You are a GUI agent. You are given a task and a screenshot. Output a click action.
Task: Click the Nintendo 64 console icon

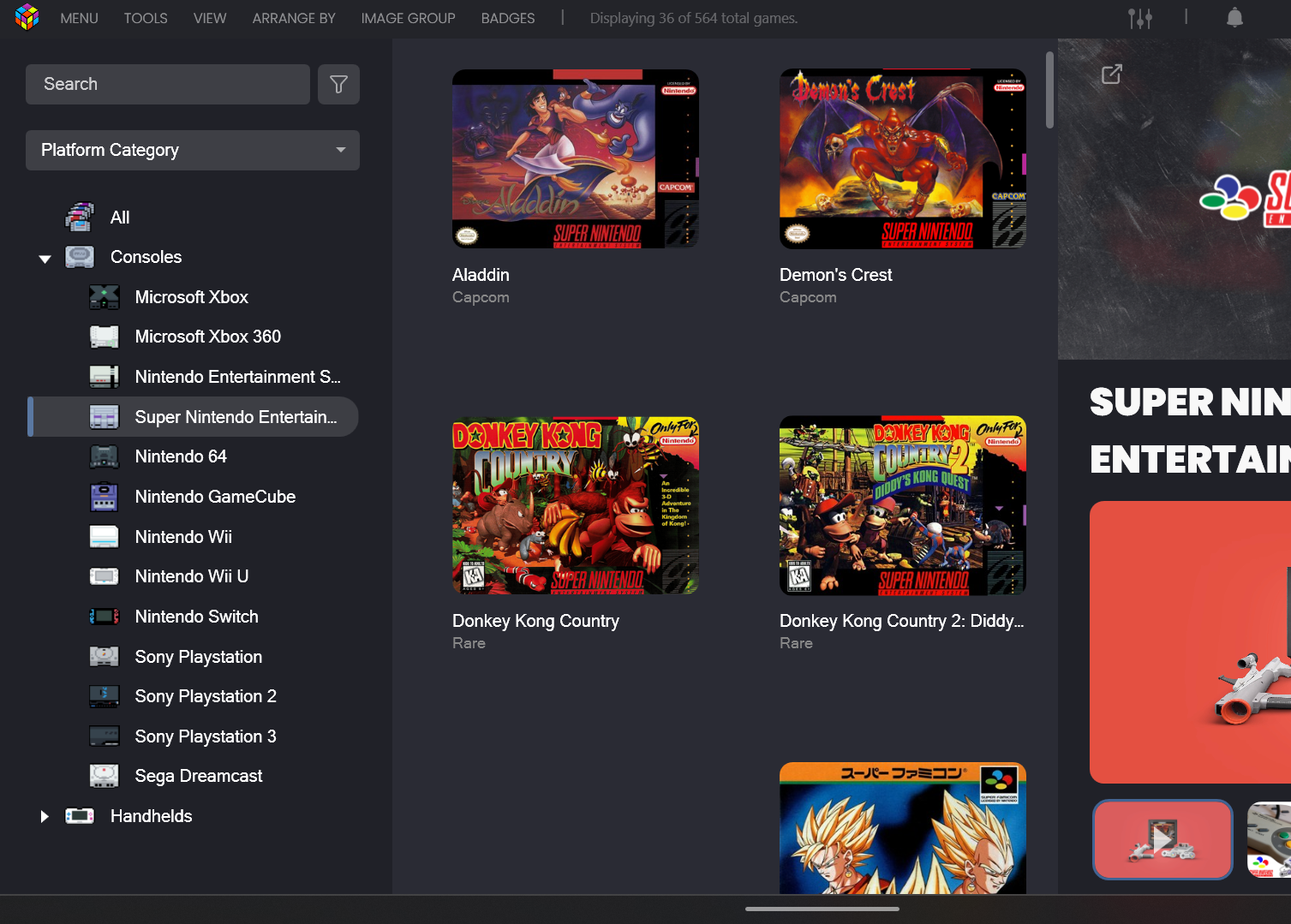(105, 456)
